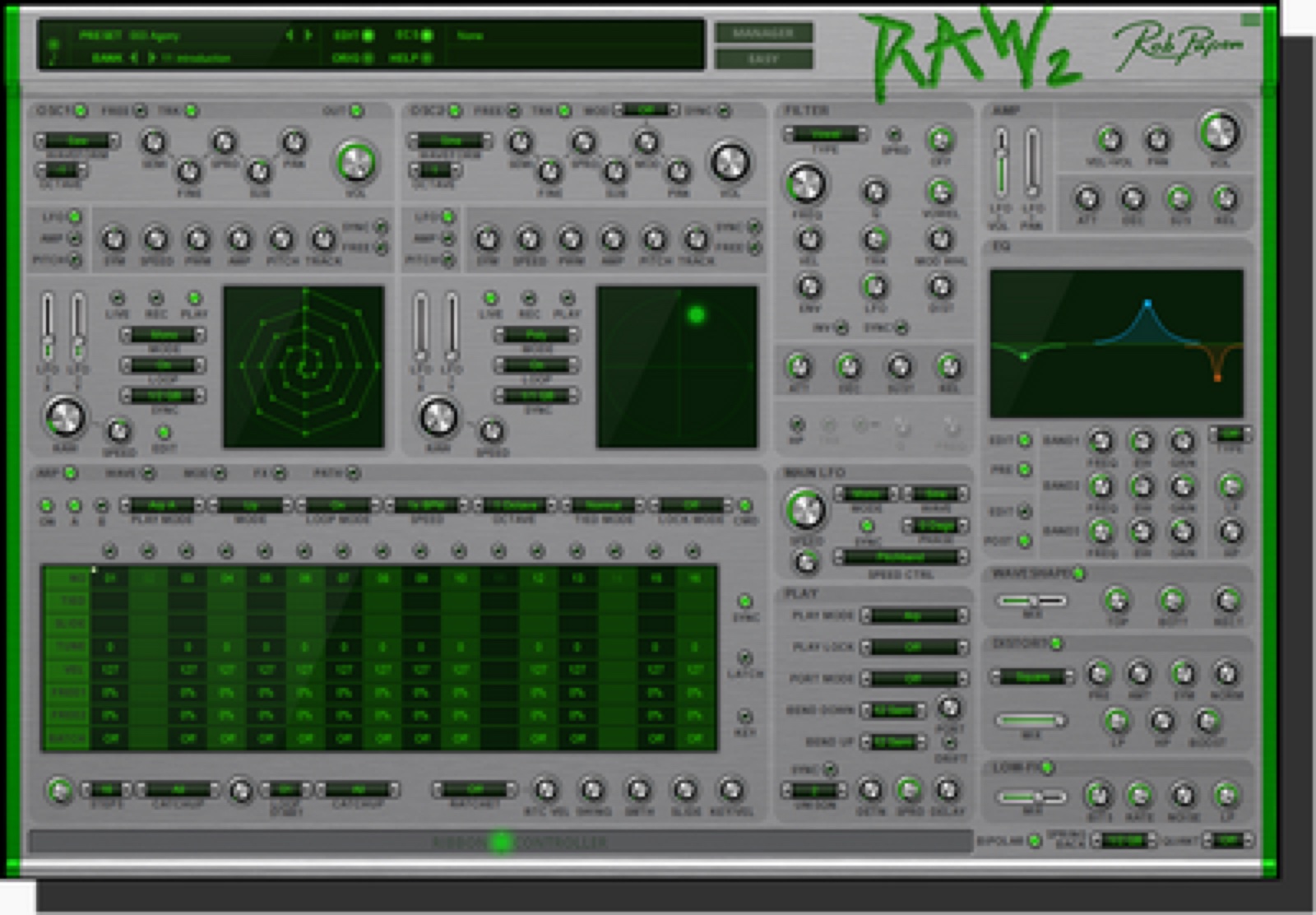Toggle the WAVESHAPER effect on or off
1316x915 pixels.
coord(1078,573)
